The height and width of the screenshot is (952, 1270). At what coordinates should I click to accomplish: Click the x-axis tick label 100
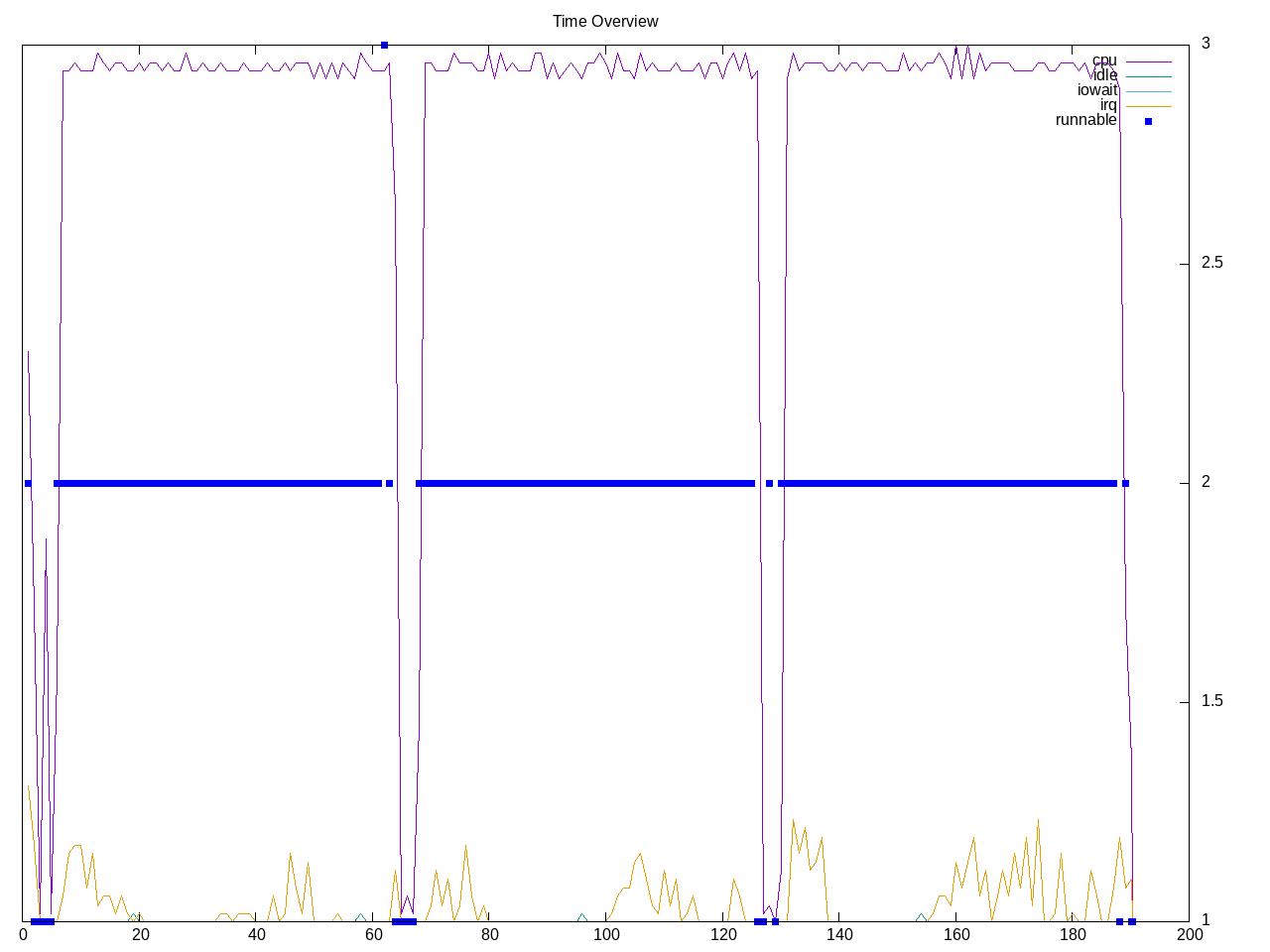point(605,934)
